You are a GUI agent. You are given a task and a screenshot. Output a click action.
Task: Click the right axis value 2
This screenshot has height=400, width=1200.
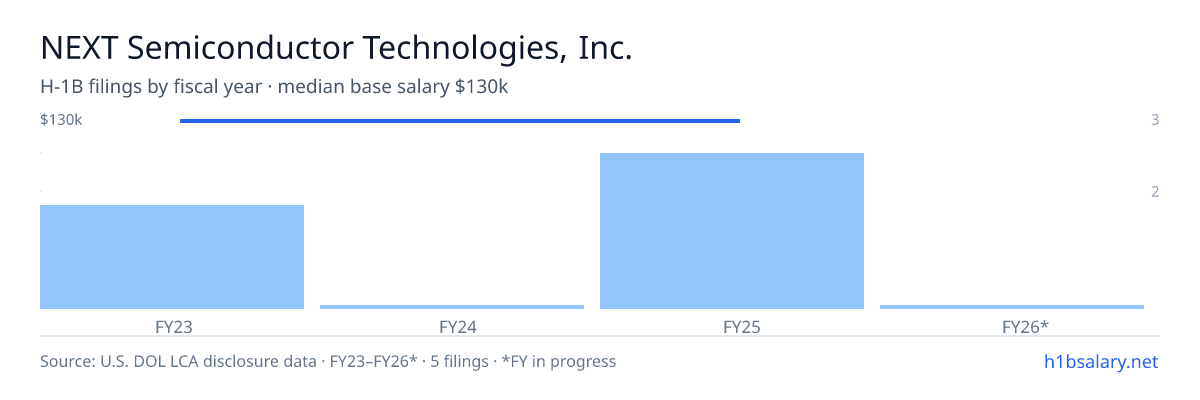[1155, 192]
